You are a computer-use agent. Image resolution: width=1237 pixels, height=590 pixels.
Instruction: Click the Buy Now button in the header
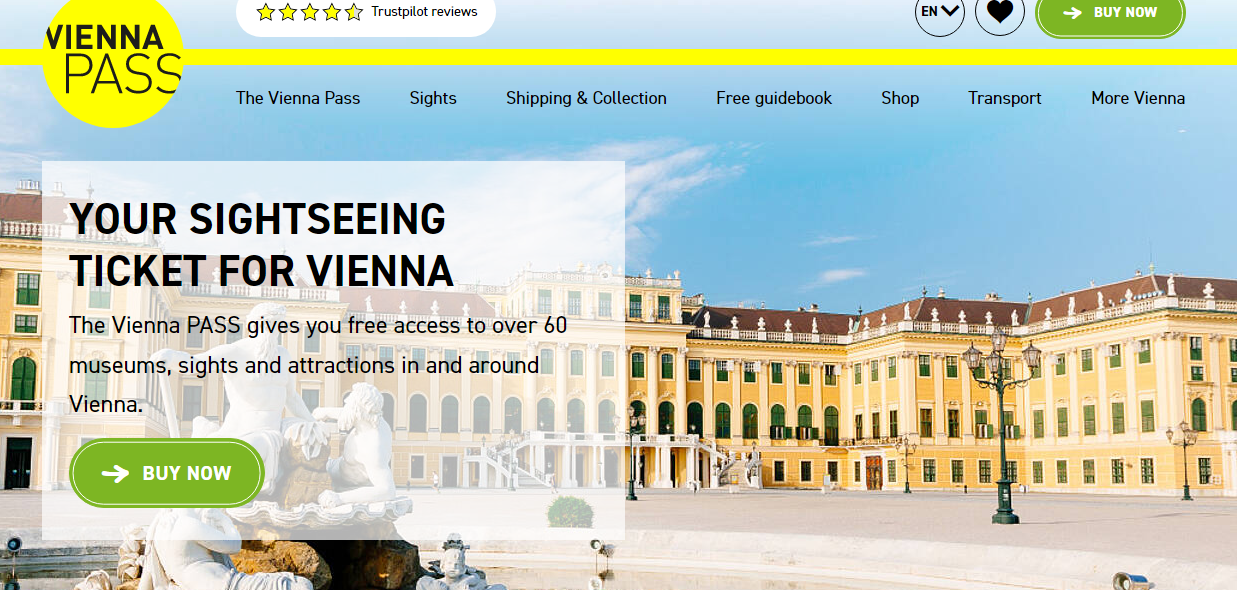coord(1110,14)
